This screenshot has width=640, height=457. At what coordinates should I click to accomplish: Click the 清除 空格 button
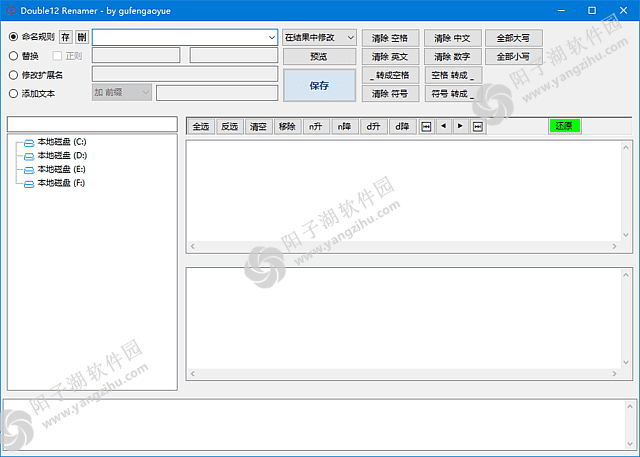point(390,38)
